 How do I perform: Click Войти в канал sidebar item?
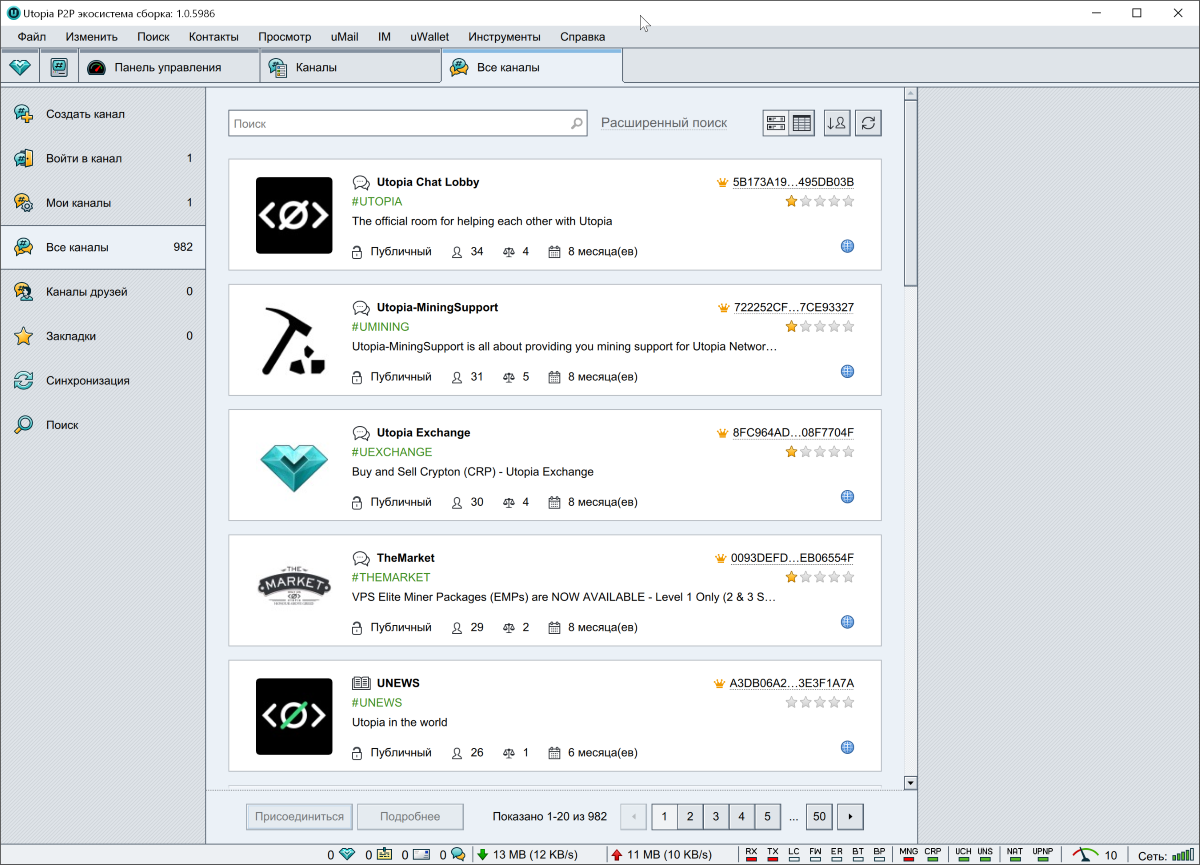point(103,158)
